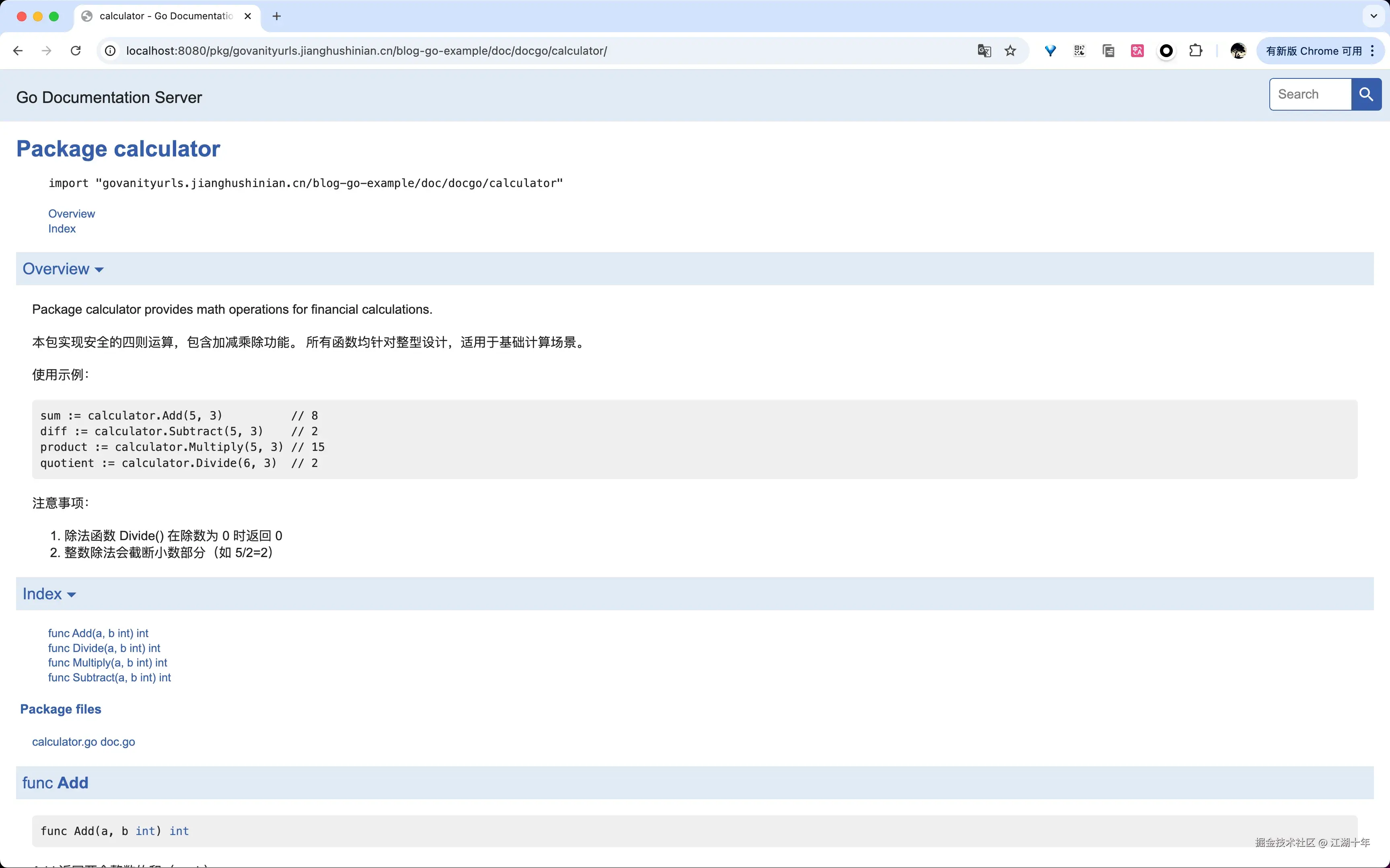Bookmark this page with the star icon
1390x868 pixels.
(x=1010, y=51)
